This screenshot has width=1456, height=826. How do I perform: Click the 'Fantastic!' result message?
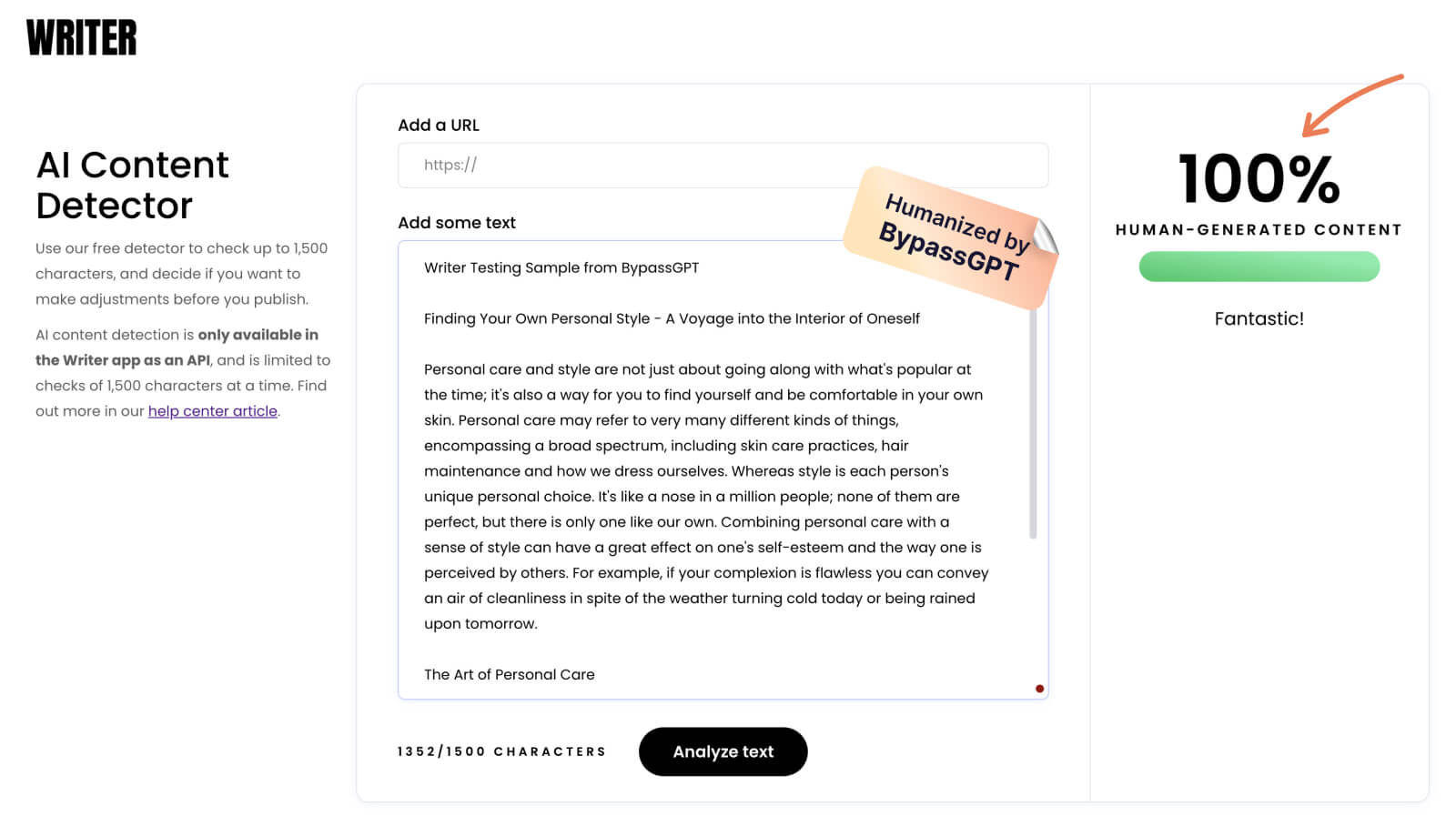(x=1259, y=318)
